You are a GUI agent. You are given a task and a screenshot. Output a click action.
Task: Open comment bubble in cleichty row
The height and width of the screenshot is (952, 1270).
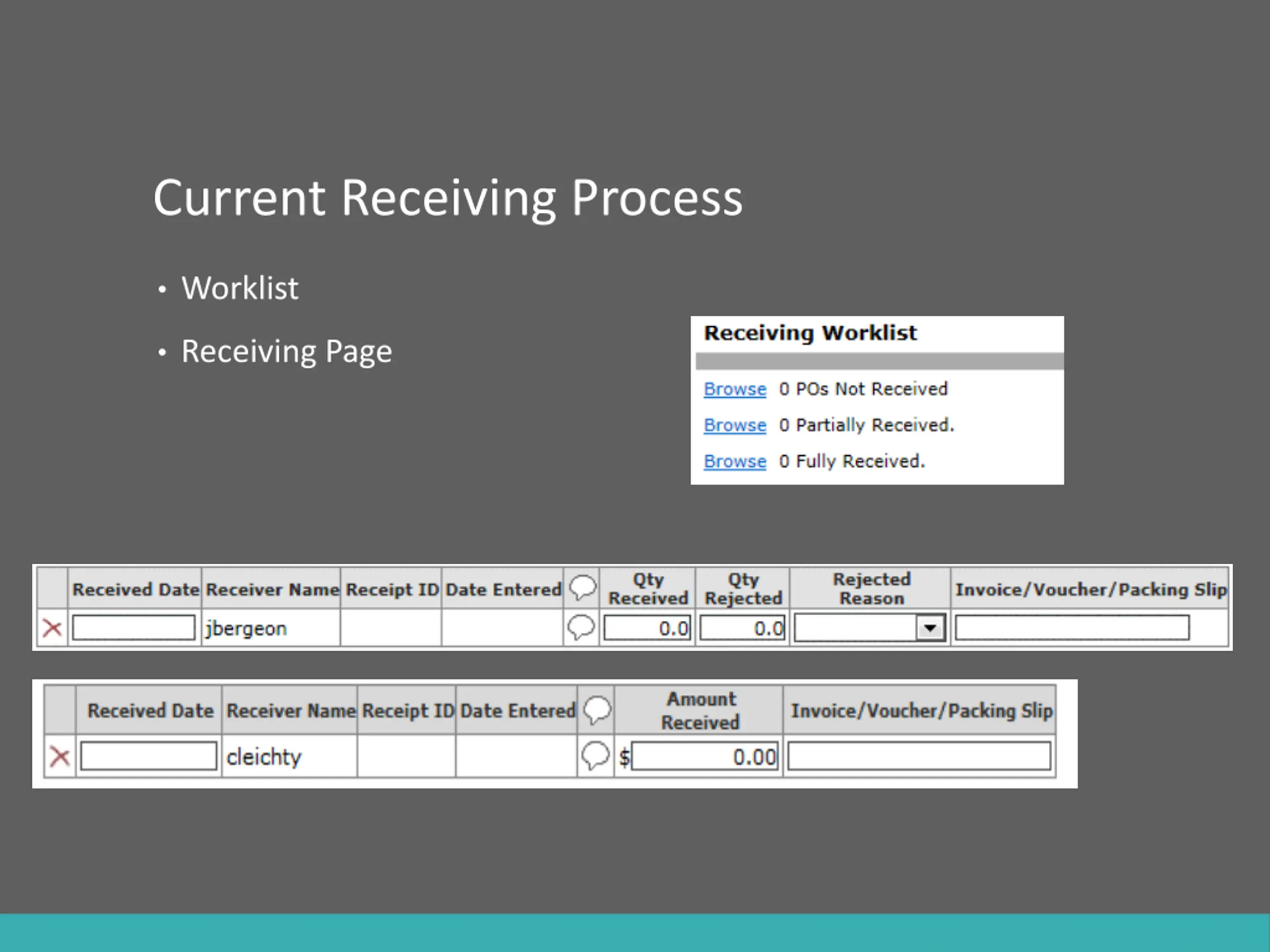pyautogui.click(x=595, y=756)
